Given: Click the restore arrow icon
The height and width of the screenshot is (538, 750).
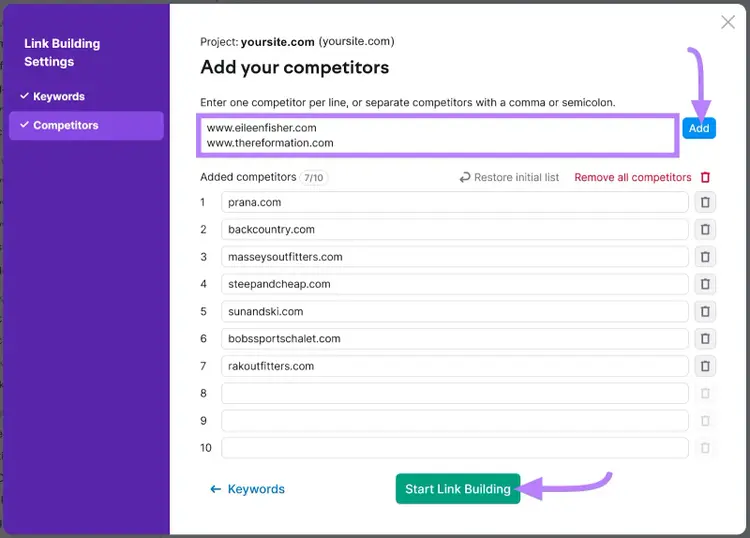Looking at the screenshot, I should [464, 177].
